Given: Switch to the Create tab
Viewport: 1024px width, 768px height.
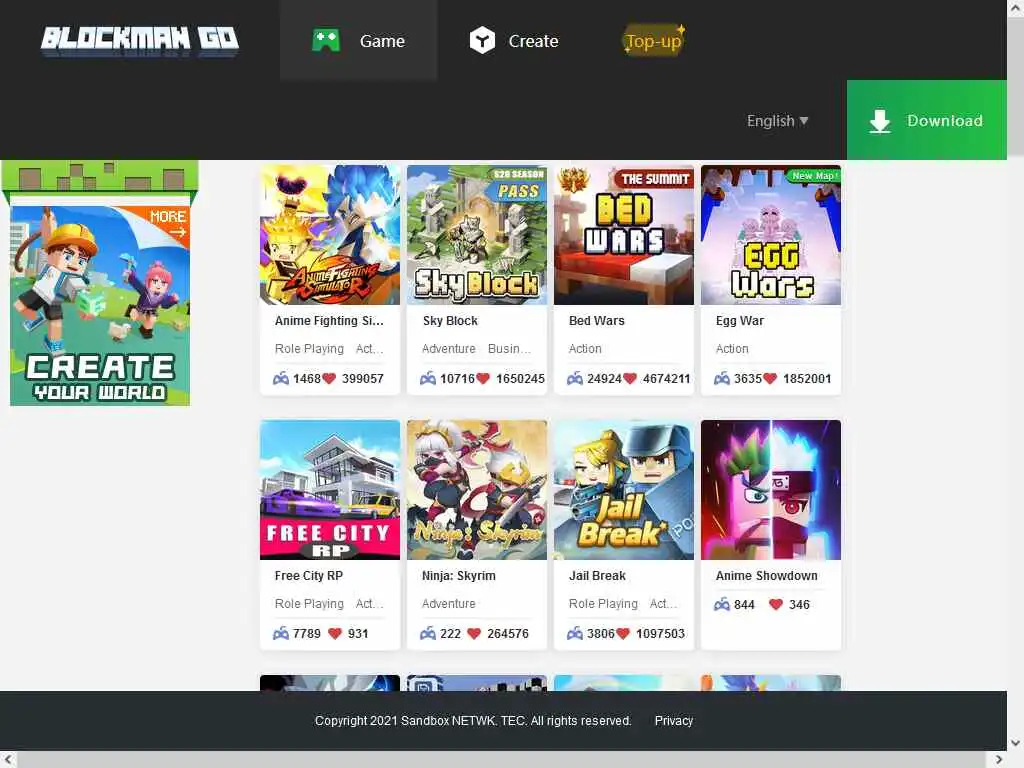Looking at the screenshot, I should point(514,40).
